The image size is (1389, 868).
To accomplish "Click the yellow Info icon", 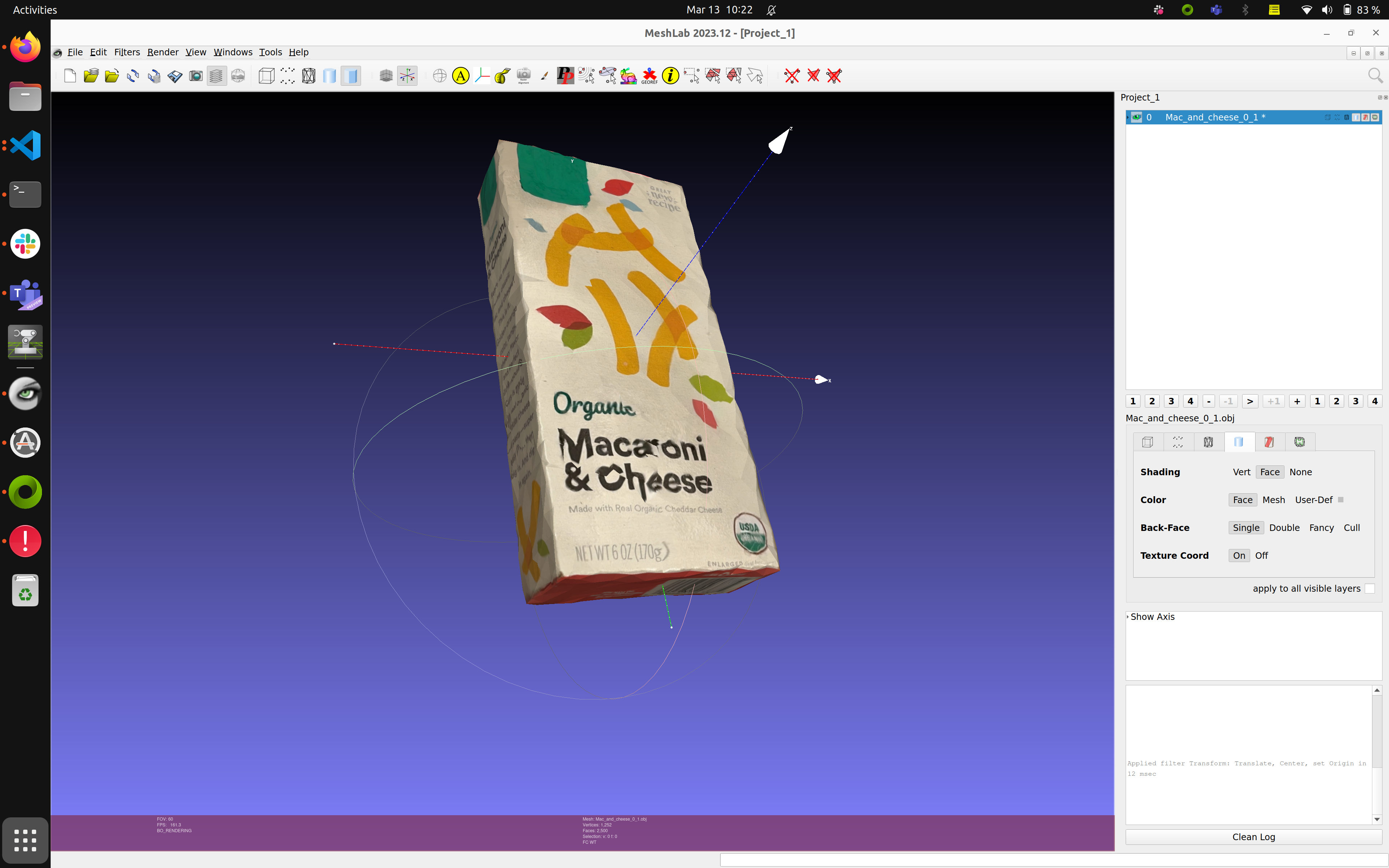I will point(670,76).
